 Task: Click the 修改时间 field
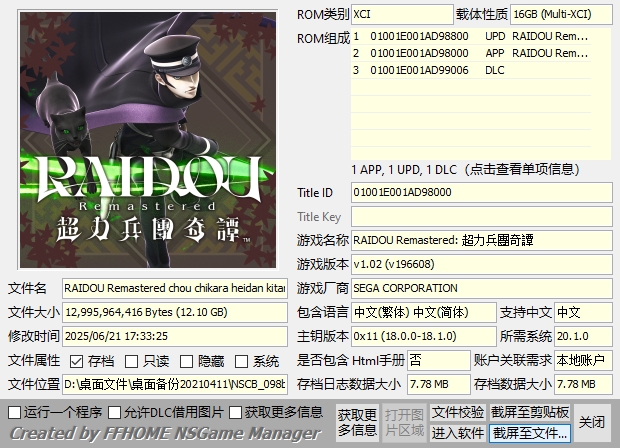point(175,336)
